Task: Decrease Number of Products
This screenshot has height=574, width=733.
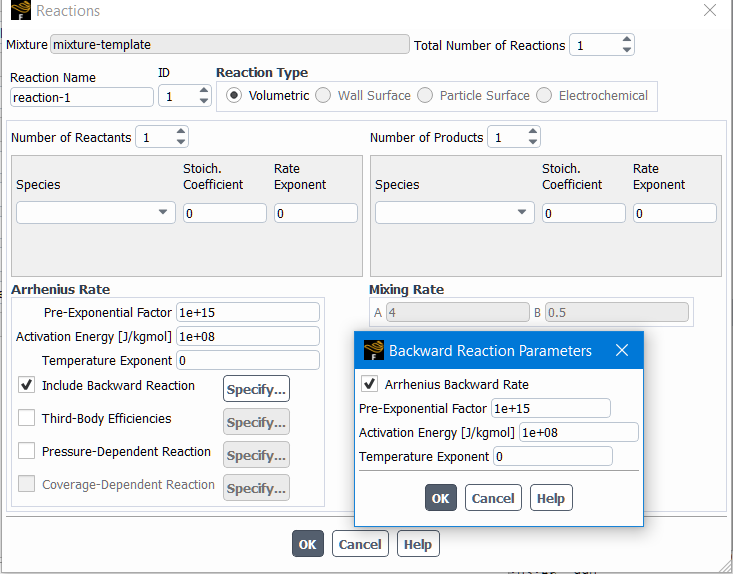Action: pyautogui.click(x=533, y=142)
